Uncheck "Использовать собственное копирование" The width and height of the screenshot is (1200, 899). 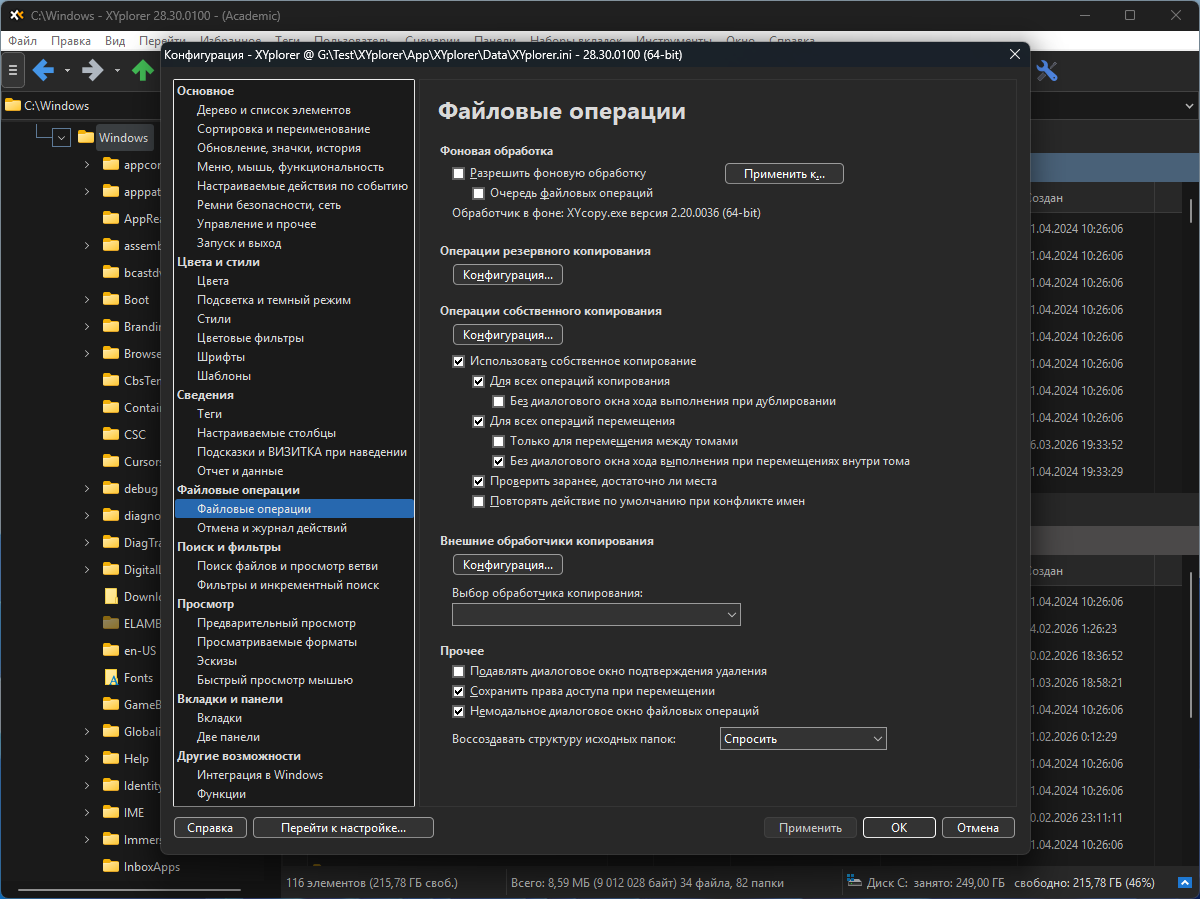point(459,361)
